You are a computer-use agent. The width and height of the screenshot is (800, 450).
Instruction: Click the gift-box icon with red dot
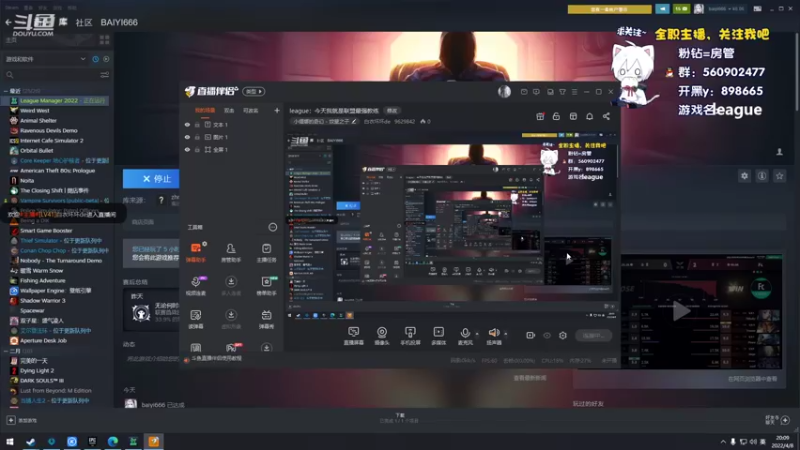coord(540,116)
